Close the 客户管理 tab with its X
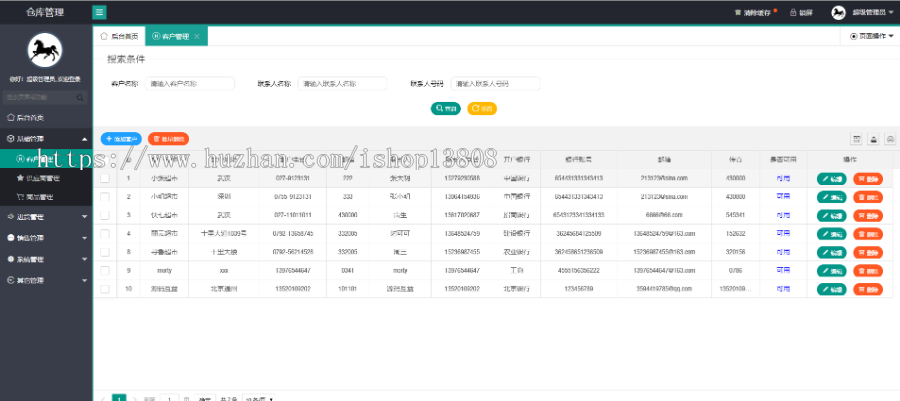Image resolution: width=900 pixels, height=401 pixels. pyautogui.click(x=197, y=36)
